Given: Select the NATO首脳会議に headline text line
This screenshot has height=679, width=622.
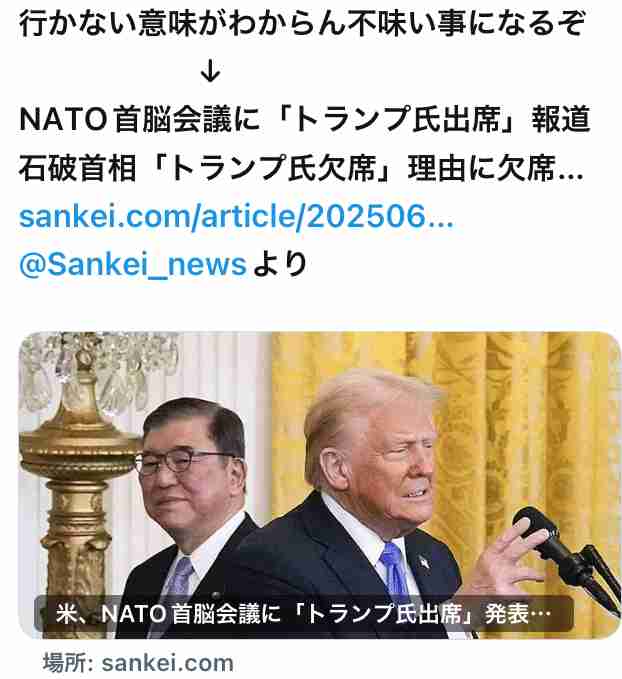Looking at the screenshot, I should click(305, 120).
